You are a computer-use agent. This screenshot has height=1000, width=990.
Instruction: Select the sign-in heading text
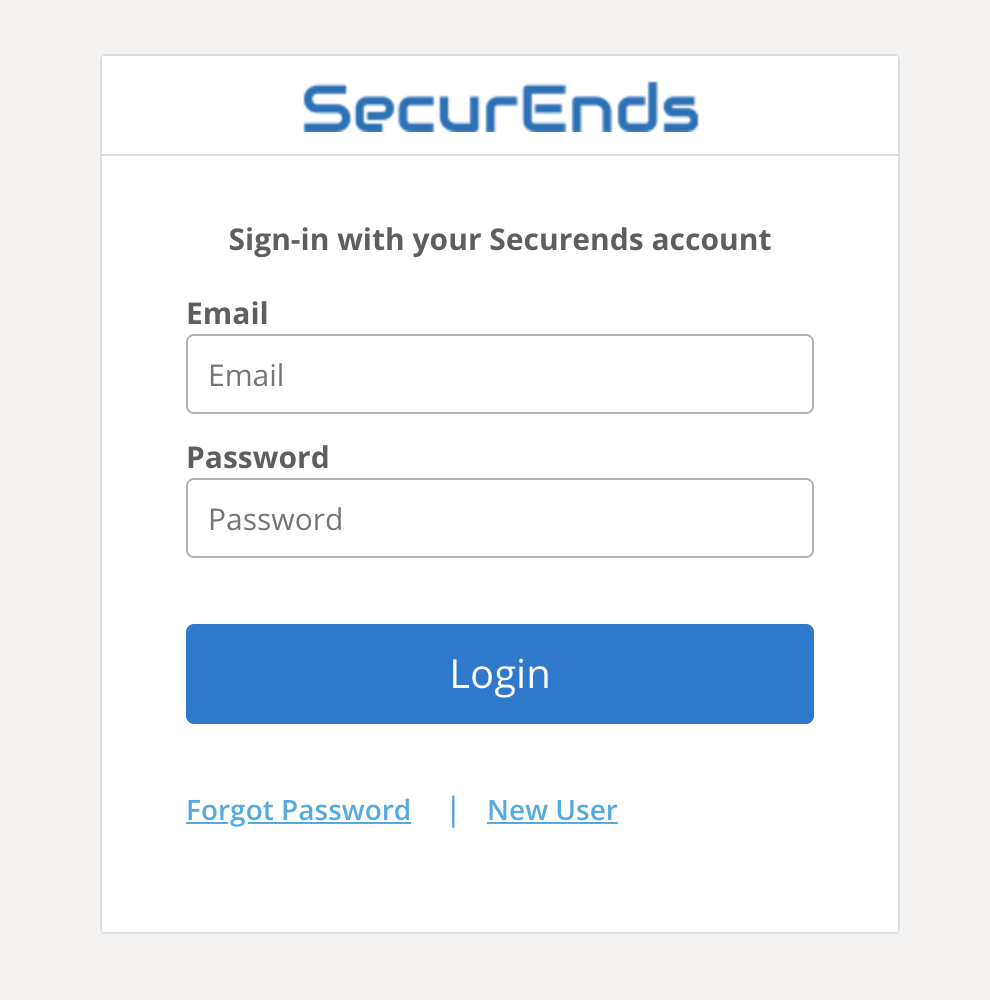coord(499,240)
